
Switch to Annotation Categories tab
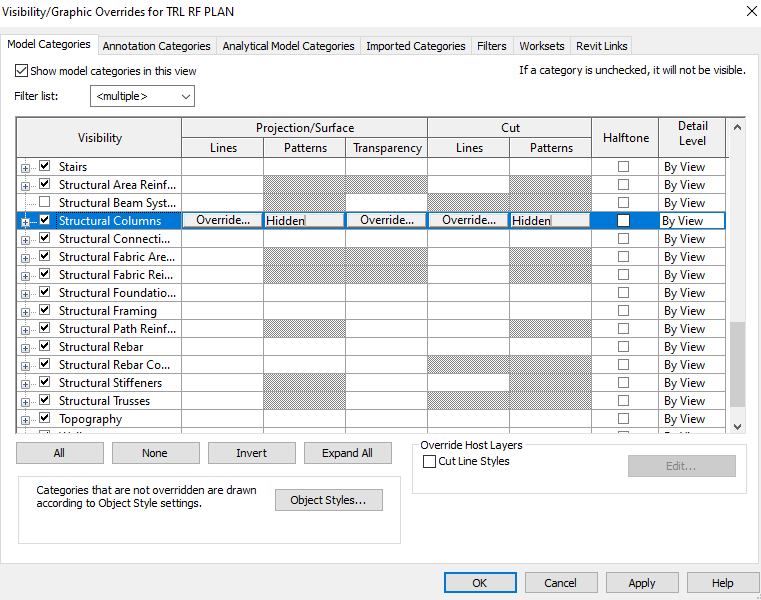pos(156,46)
